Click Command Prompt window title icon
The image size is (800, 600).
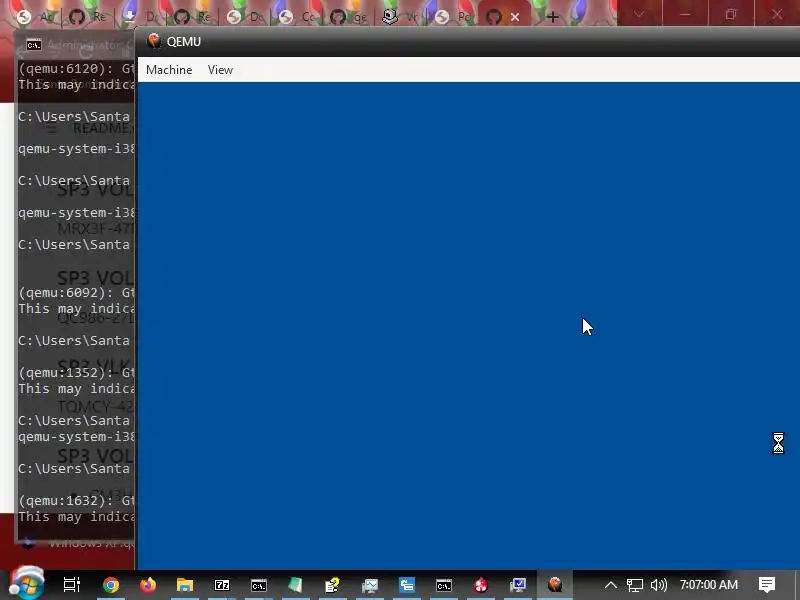click(34, 45)
